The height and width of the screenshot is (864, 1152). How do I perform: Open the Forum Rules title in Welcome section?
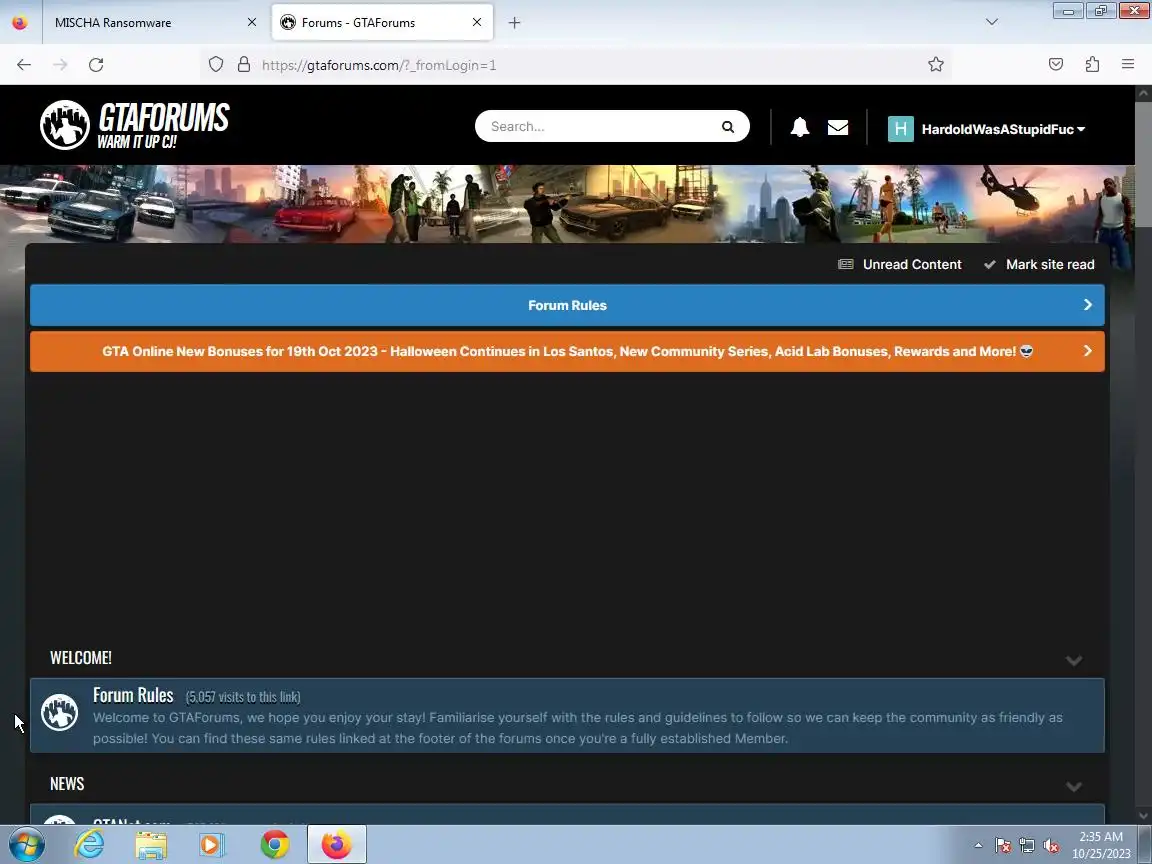(x=133, y=694)
